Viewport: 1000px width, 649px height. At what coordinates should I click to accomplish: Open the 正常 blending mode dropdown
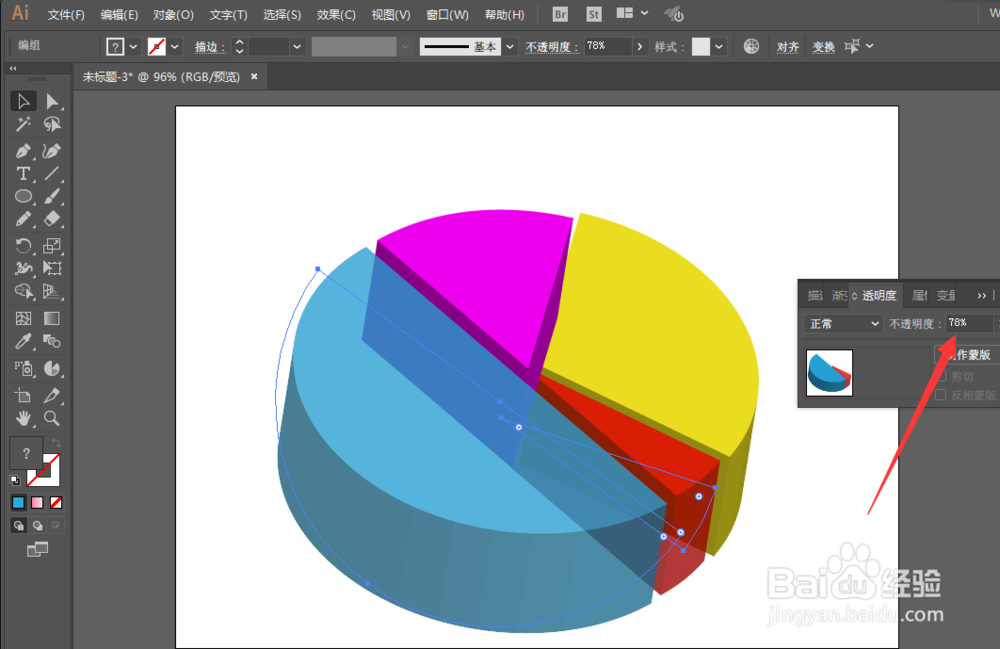(842, 324)
